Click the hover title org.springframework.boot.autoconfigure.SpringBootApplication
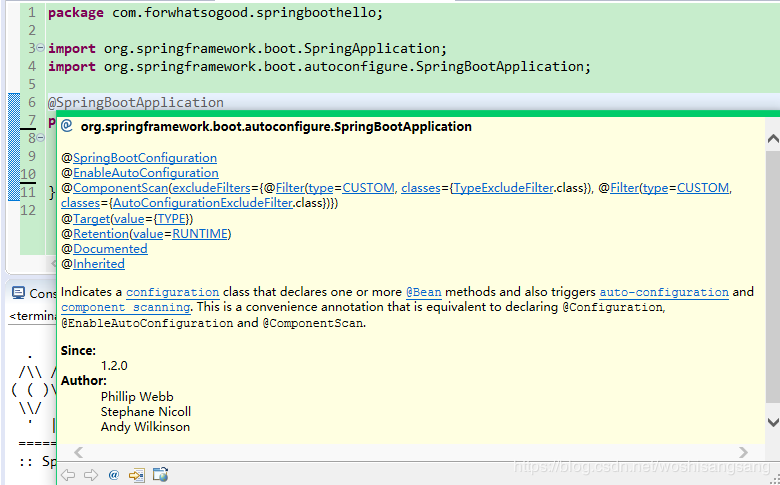 (x=276, y=126)
